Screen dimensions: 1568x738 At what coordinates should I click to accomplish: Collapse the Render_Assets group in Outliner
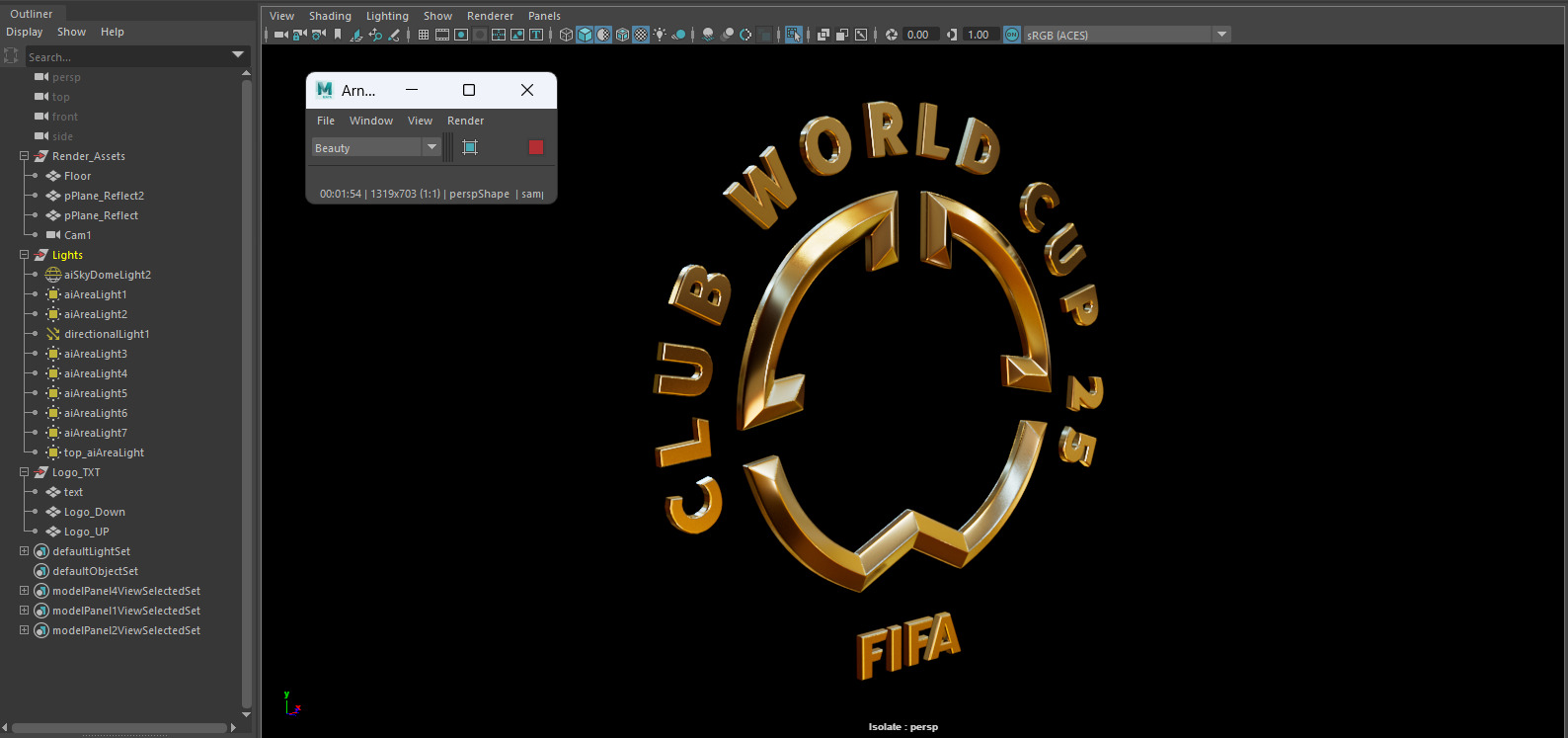[24, 156]
